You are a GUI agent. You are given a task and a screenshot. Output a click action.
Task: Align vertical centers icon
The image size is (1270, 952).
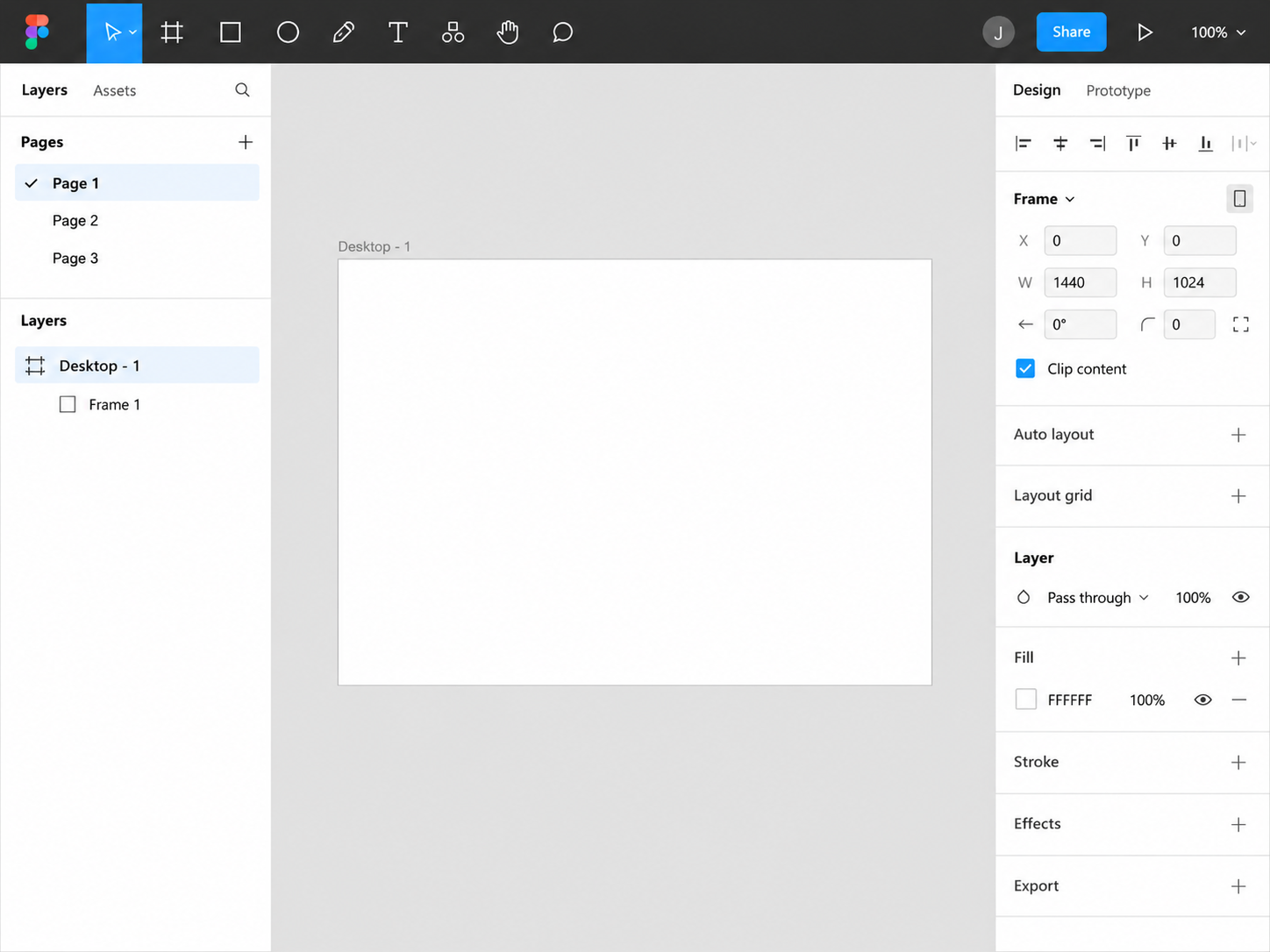(1169, 143)
